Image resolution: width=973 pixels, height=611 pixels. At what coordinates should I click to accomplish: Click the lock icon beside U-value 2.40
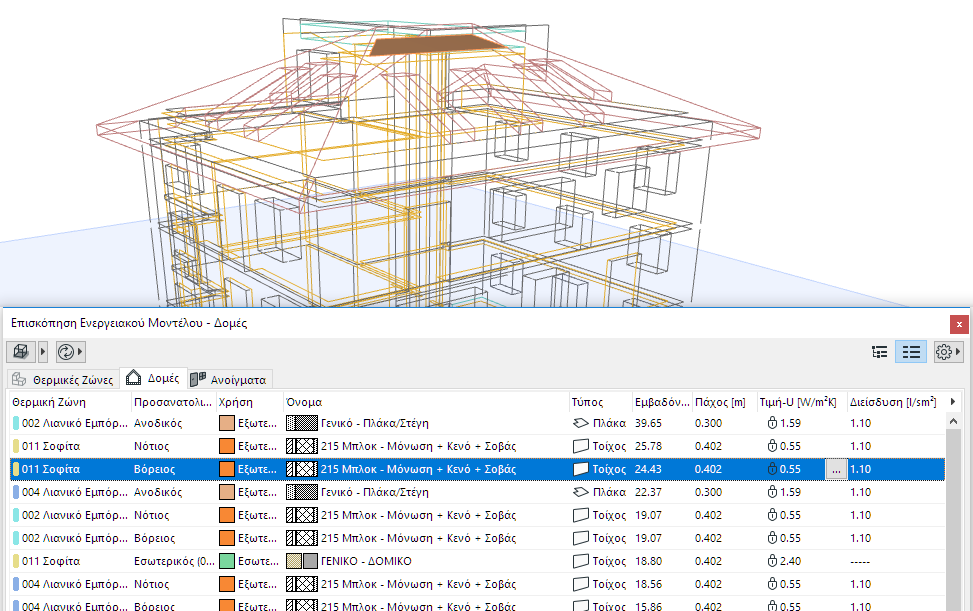tap(772, 562)
